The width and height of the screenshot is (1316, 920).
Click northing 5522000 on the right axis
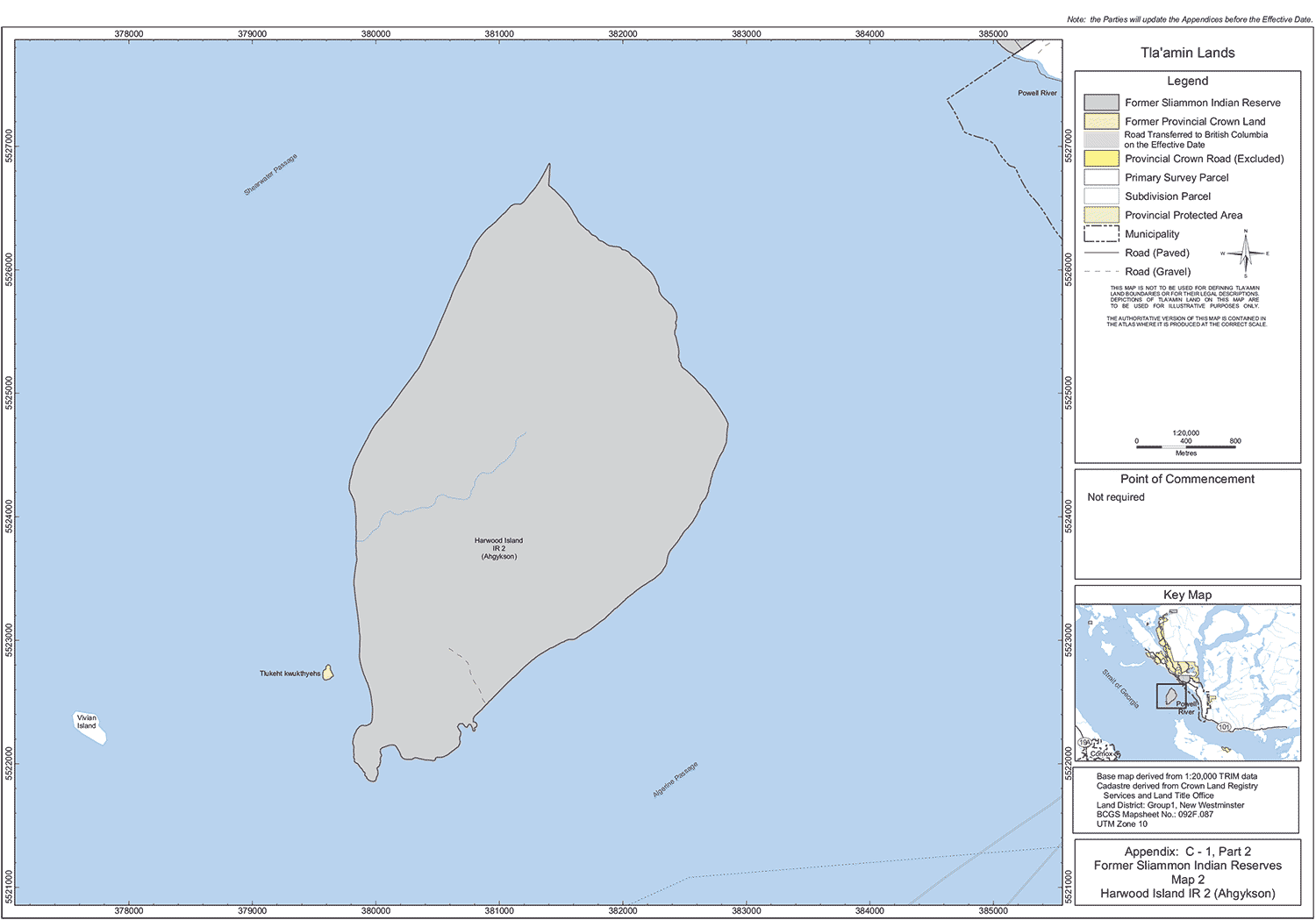tap(1069, 763)
